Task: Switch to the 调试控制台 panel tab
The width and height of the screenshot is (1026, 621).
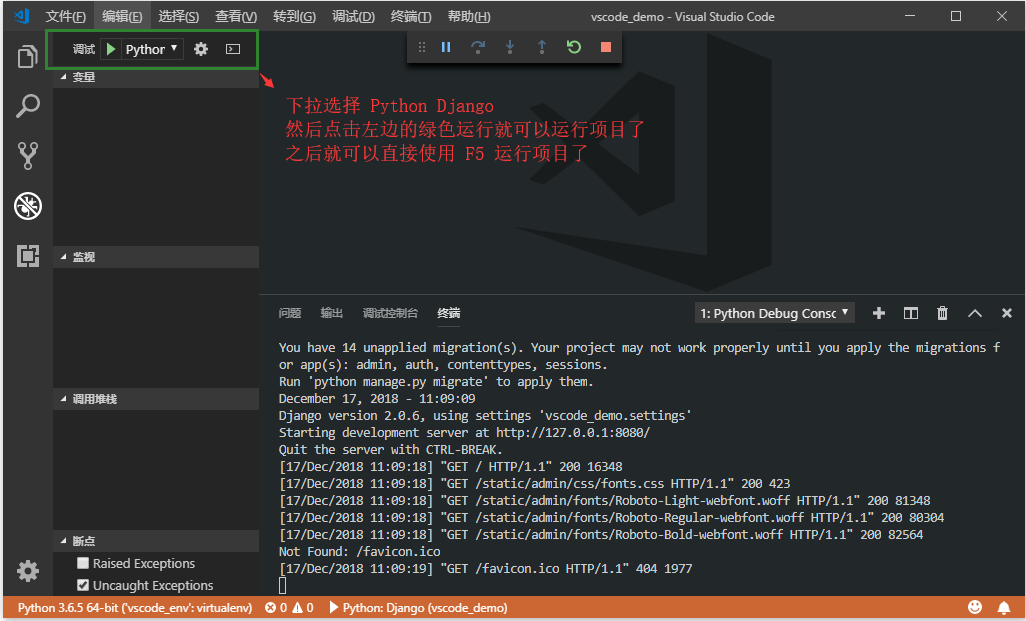Action: point(390,313)
